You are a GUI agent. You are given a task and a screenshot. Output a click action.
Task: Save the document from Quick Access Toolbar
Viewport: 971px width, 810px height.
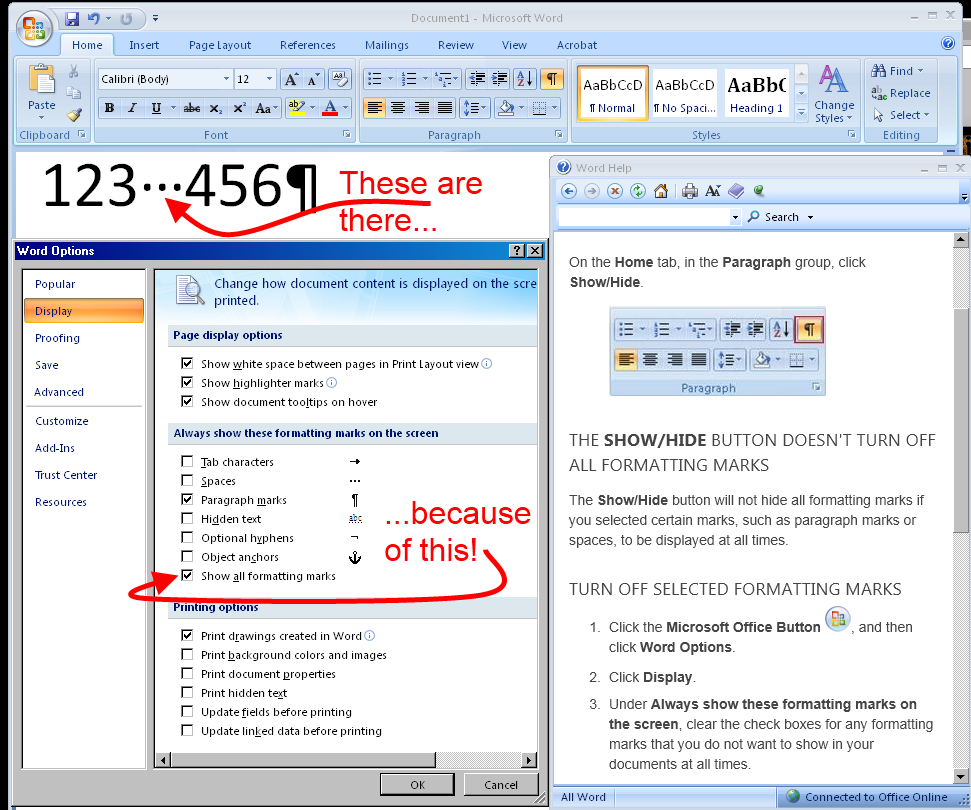click(x=72, y=19)
